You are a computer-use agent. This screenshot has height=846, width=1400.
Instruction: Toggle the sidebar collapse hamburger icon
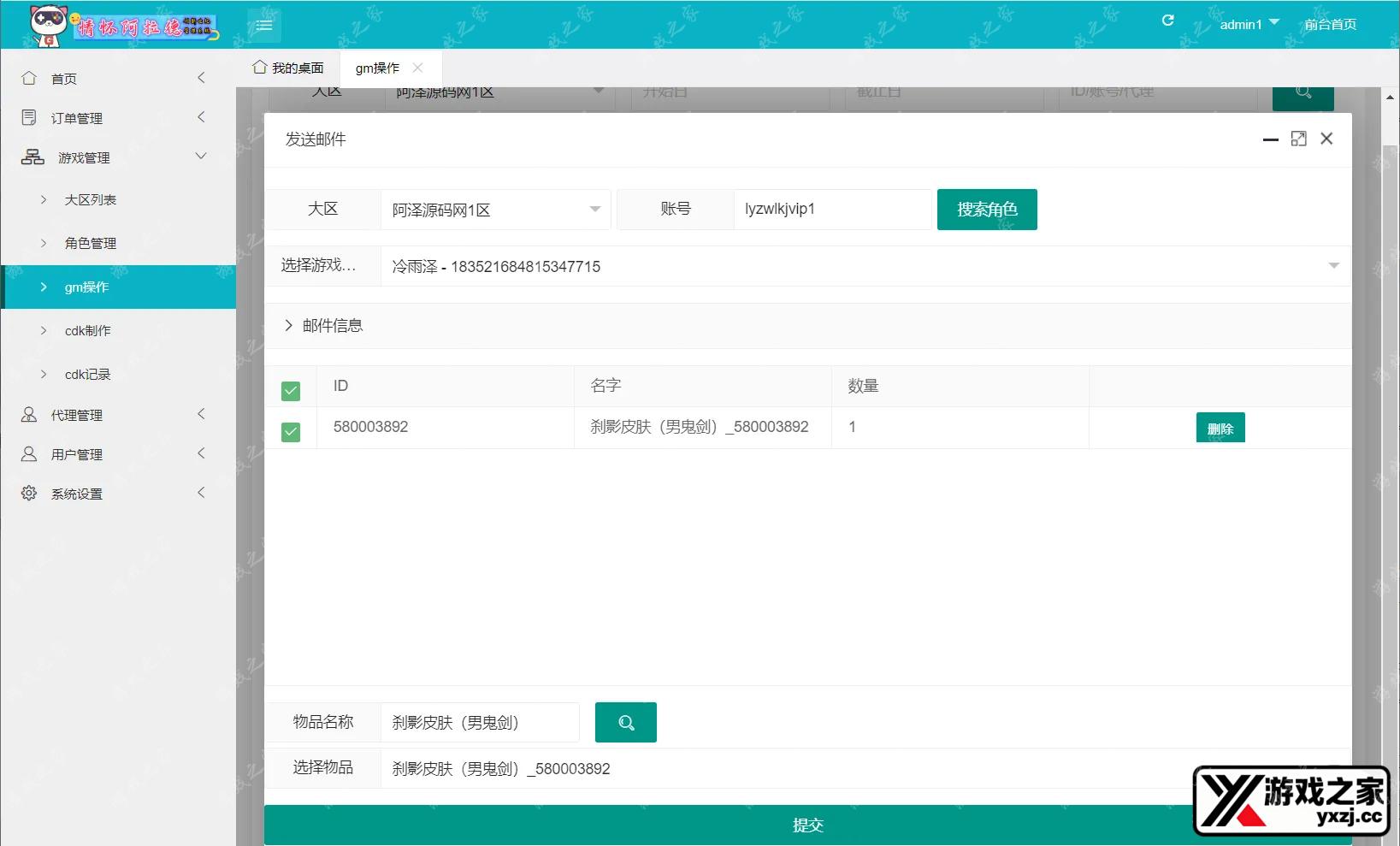point(264,25)
